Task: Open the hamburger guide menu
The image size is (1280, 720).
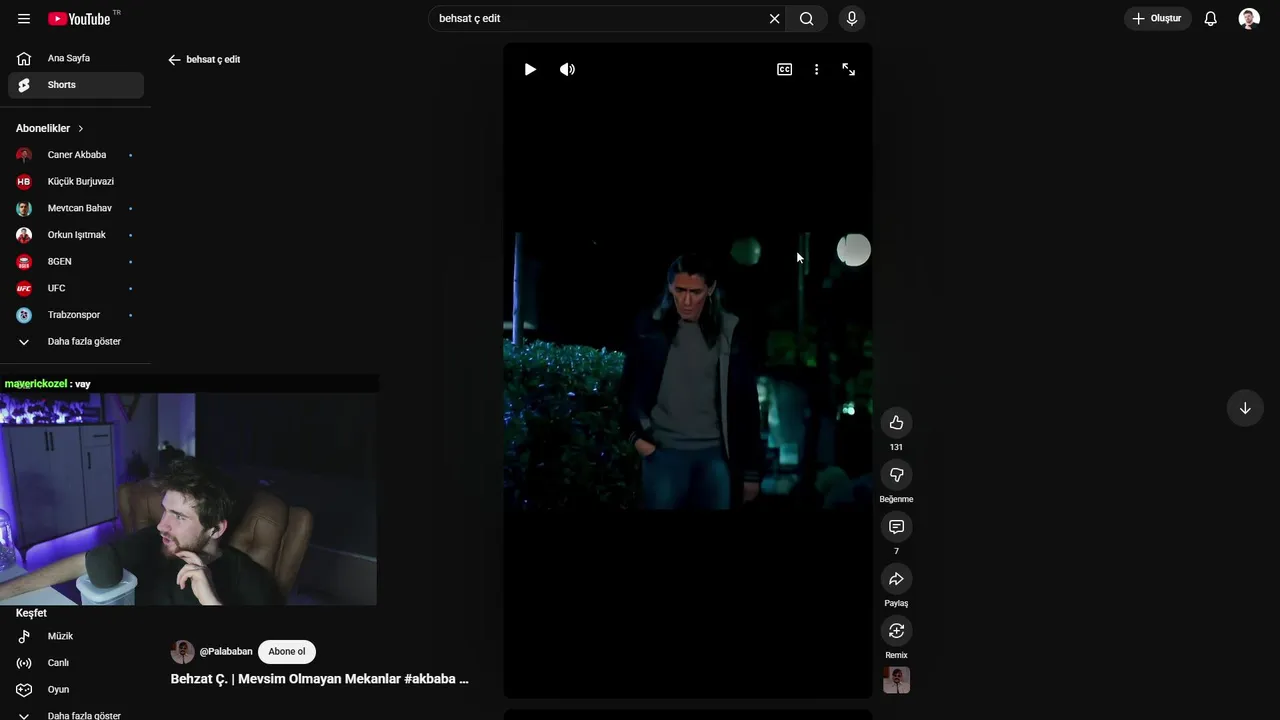Action: pyautogui.click(x=24, y=19)
